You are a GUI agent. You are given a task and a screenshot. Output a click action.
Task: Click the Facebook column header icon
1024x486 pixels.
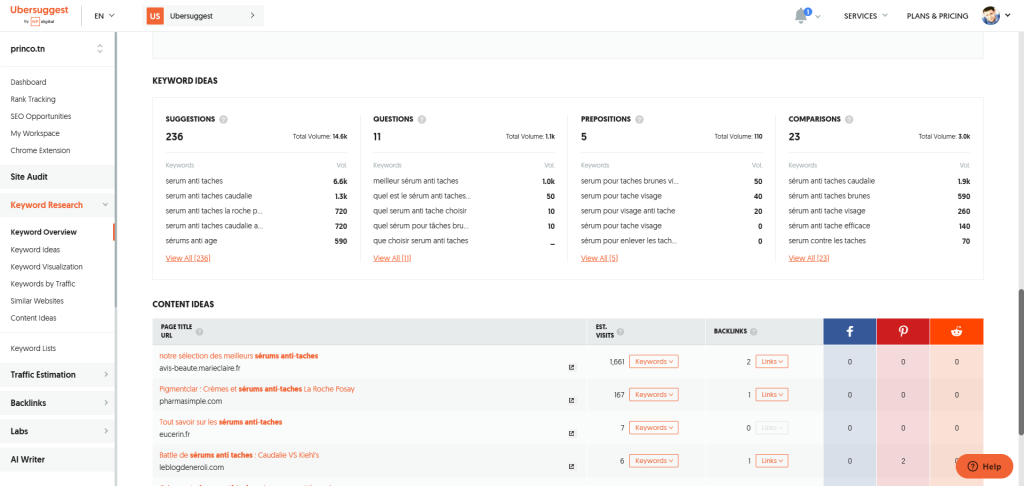coord(850,332)
